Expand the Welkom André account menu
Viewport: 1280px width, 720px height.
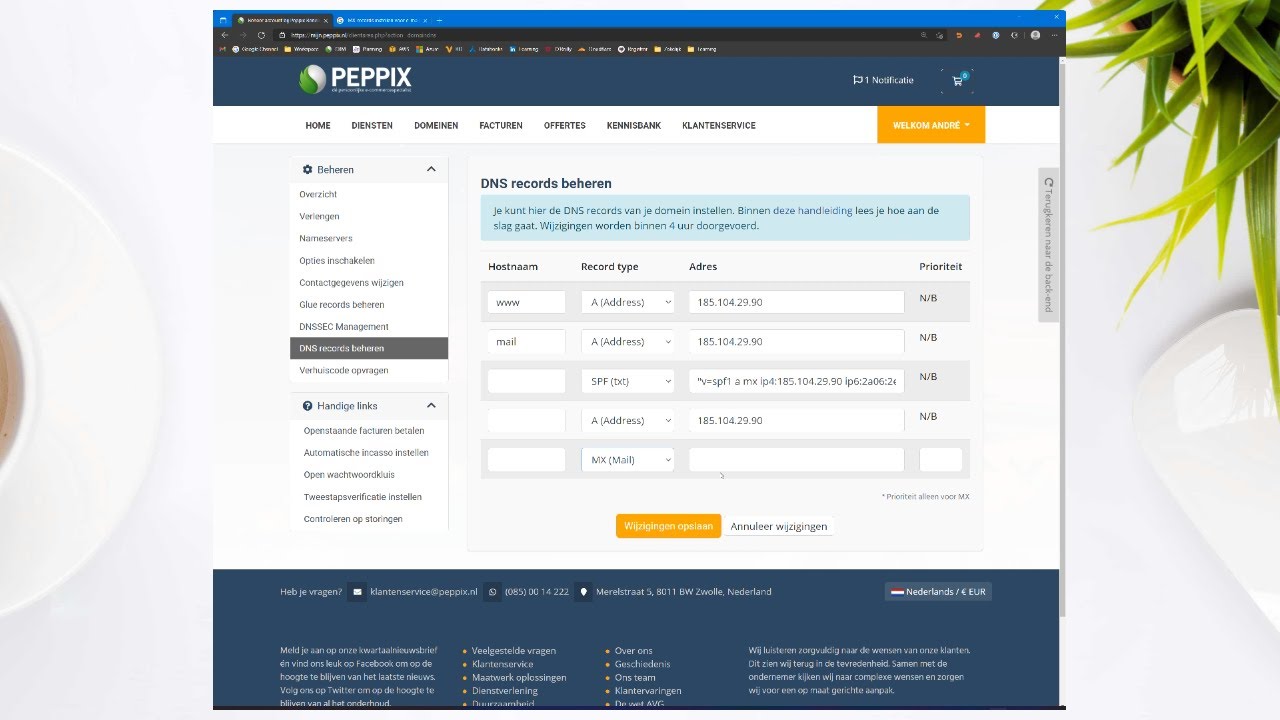(931, 125)
